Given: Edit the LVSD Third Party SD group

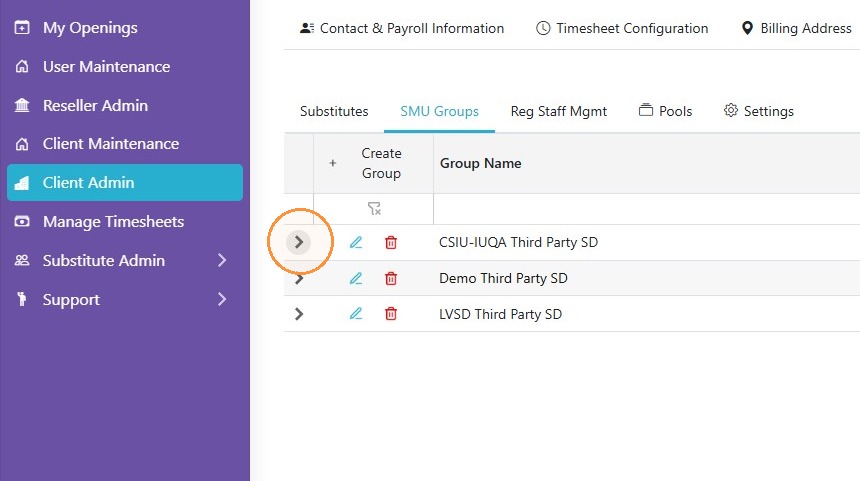Looking at the screenshot, I should point(356,313).
